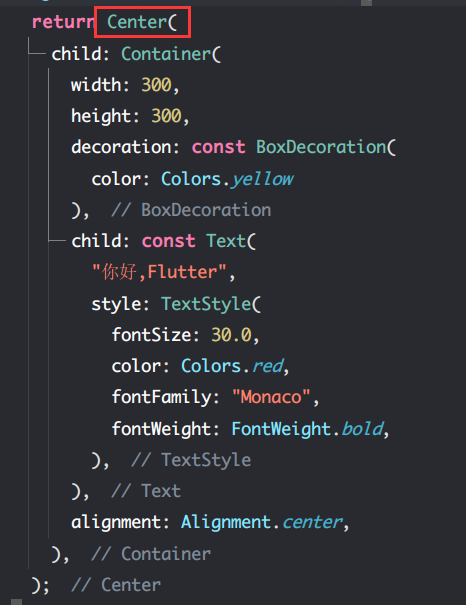Click Alignment.center value

tap(262, 522)
